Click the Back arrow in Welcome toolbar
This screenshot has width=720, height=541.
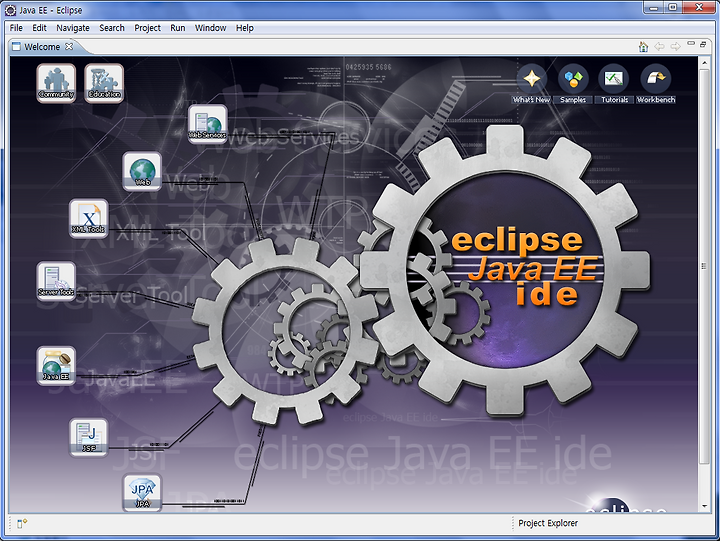659,46
